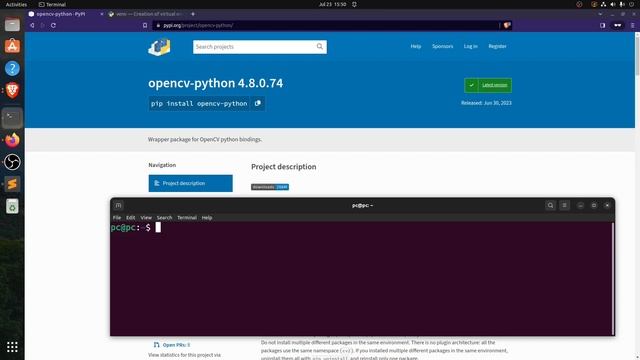The height and width of the screenshot is (360, 640).
Task: Open Files from the Ubuntu dock
Action: [12, 24]
